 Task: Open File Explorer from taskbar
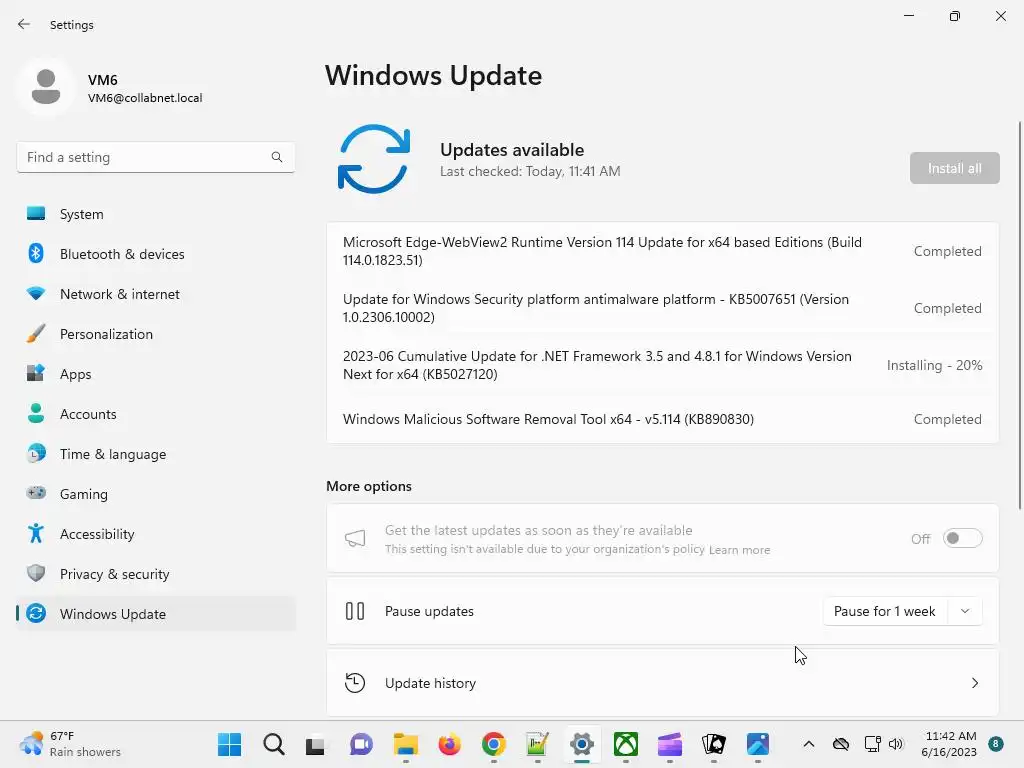click(x=406, y=744)
